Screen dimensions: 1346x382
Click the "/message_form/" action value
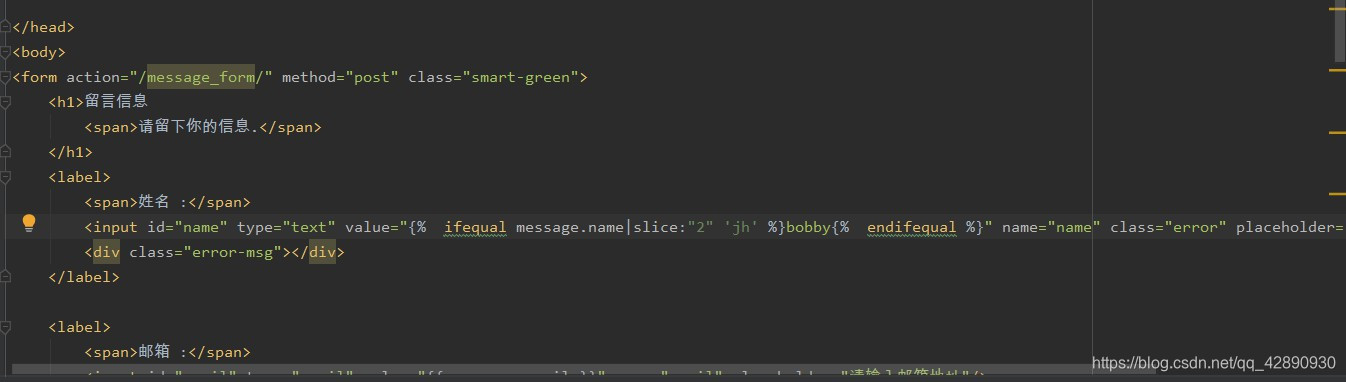(201, 77)
